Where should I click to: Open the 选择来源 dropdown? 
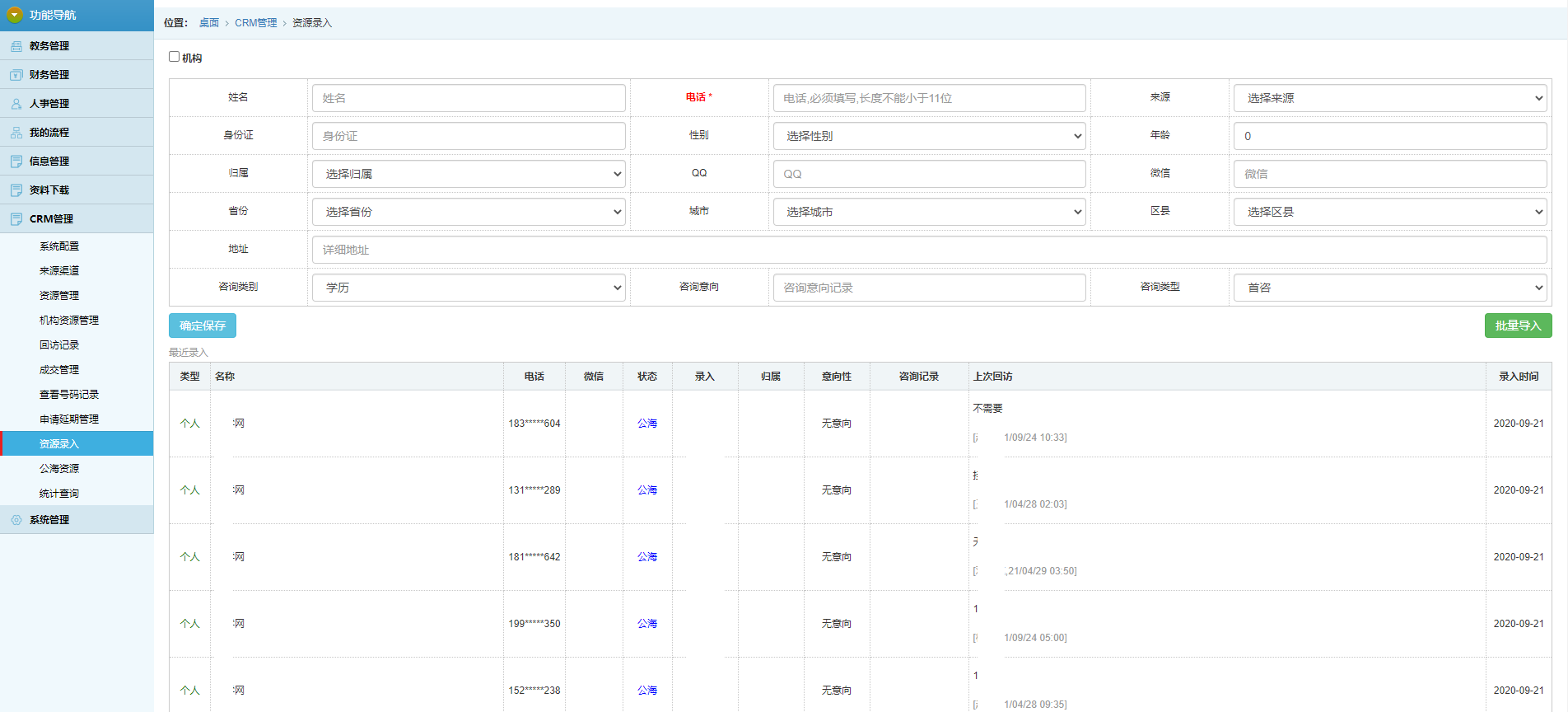point(1389,98)
